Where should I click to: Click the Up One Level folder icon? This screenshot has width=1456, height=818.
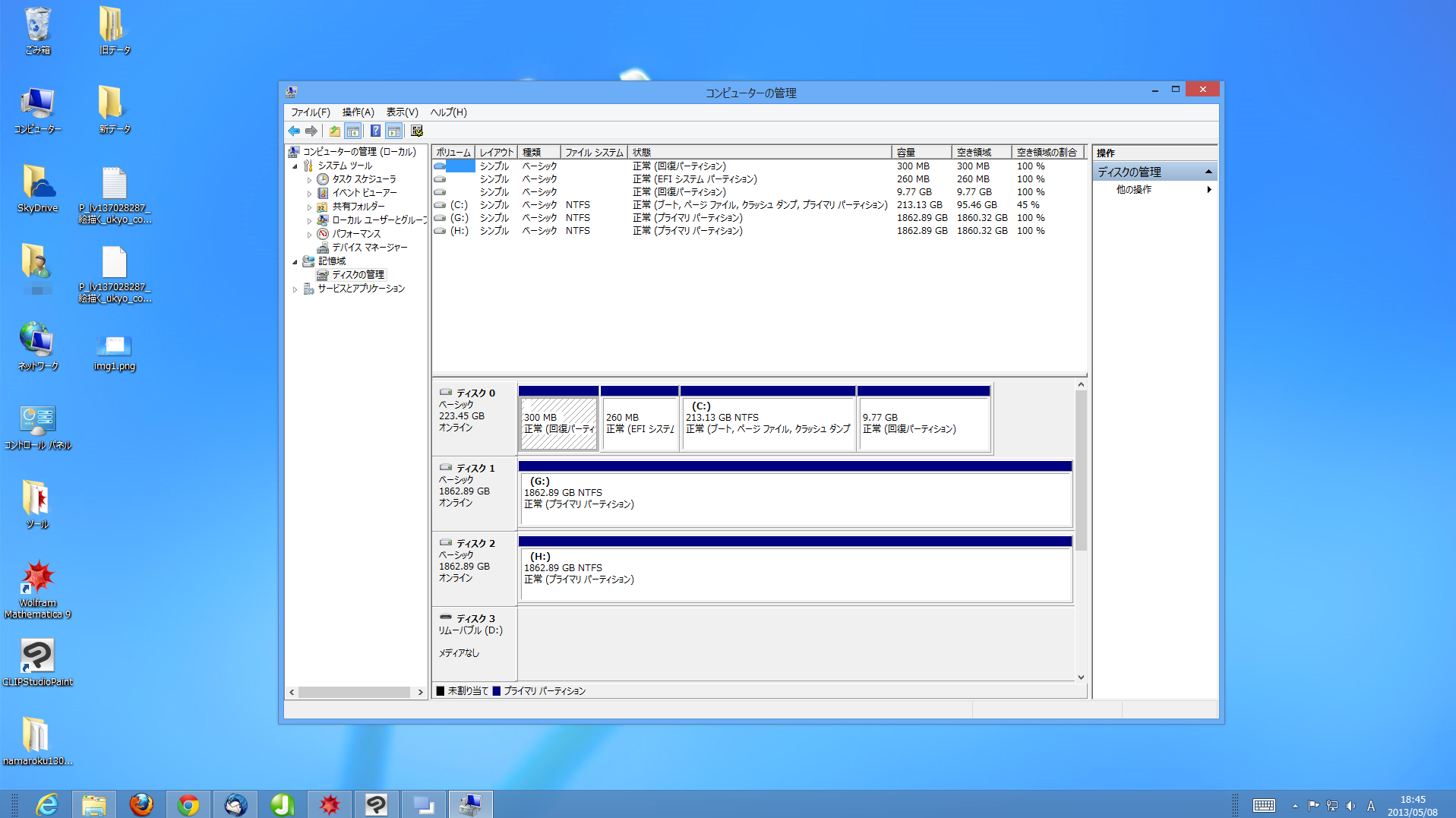point(334,131)
